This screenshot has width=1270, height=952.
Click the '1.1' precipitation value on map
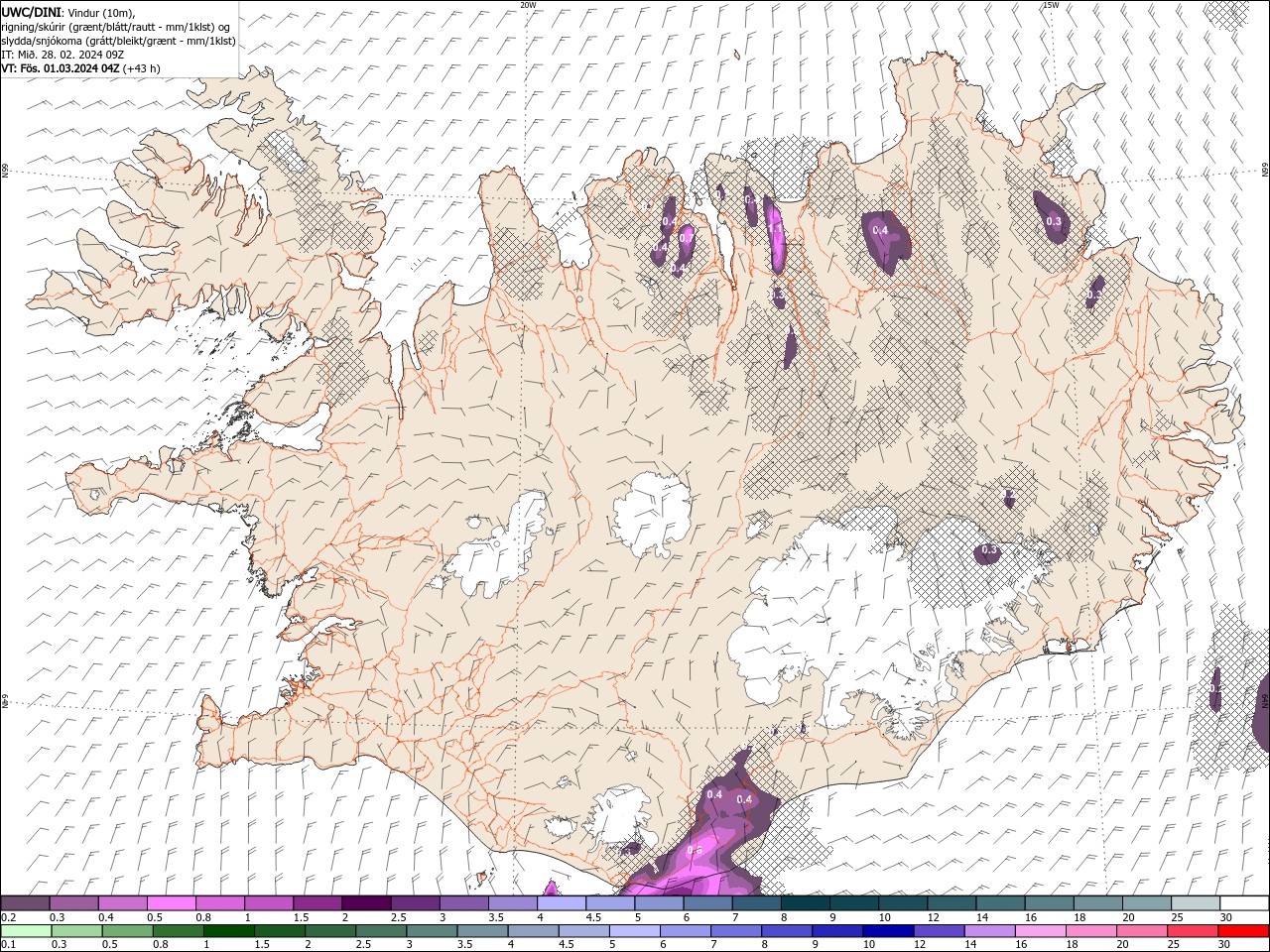[x=776, y=228]
